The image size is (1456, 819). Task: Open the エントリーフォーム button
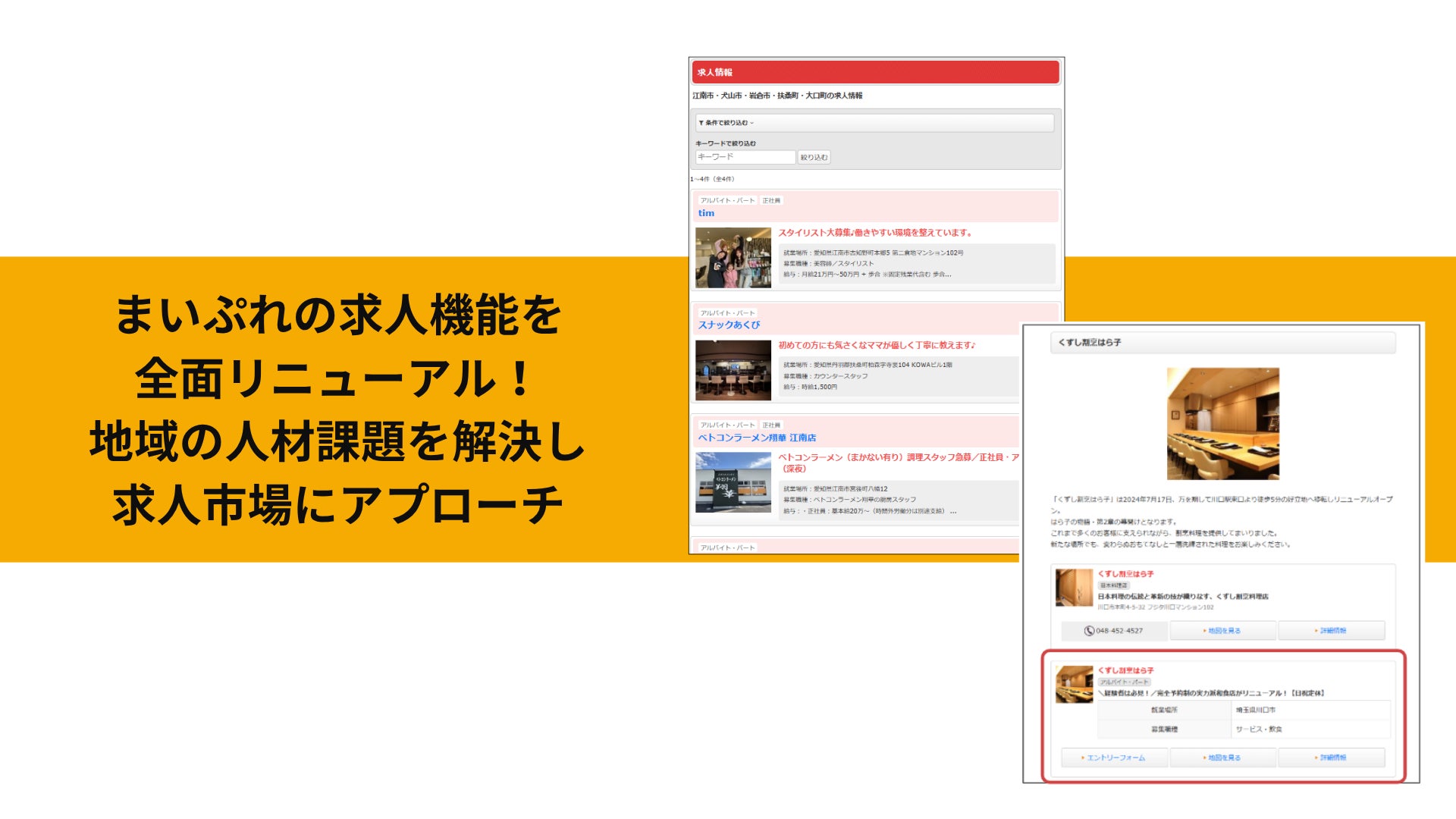(x=1114, y=758)
